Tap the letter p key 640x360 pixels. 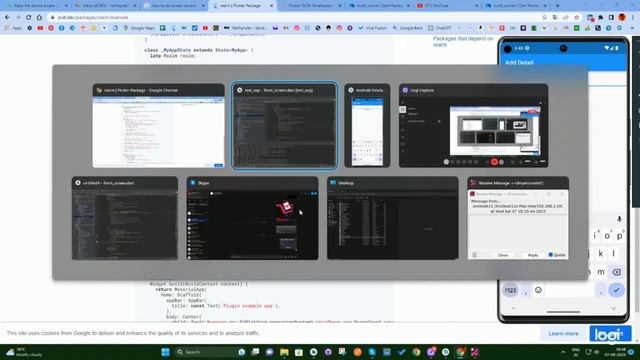(620, 236)
